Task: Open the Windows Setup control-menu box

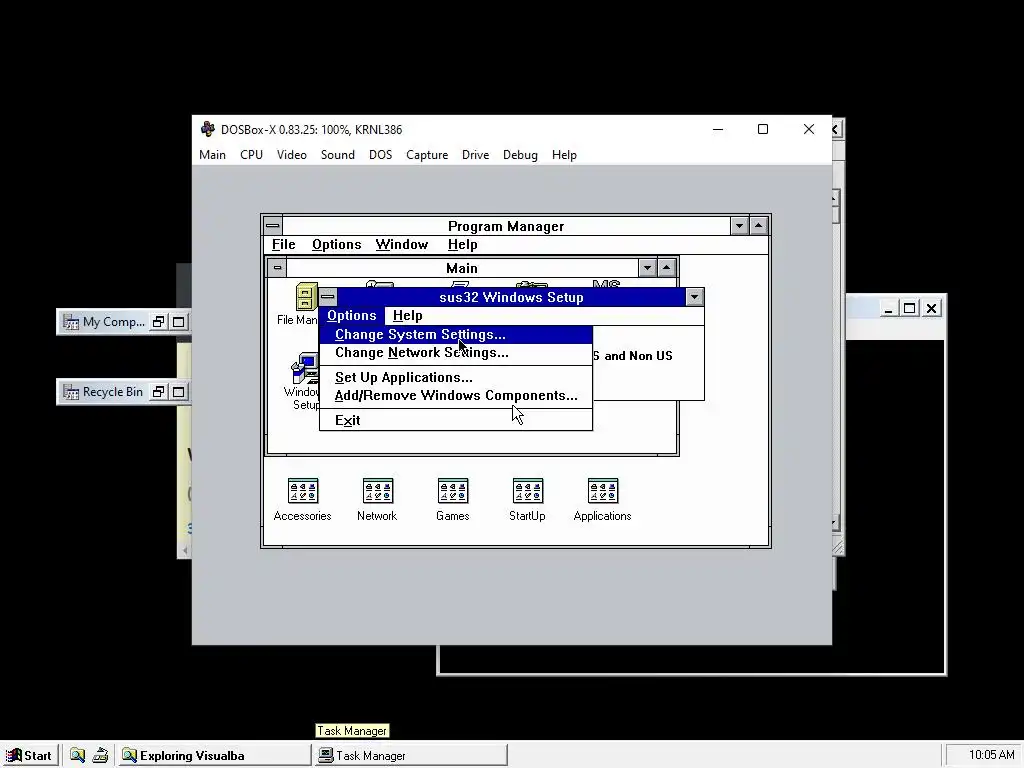Action: click(x=328, y=297)
